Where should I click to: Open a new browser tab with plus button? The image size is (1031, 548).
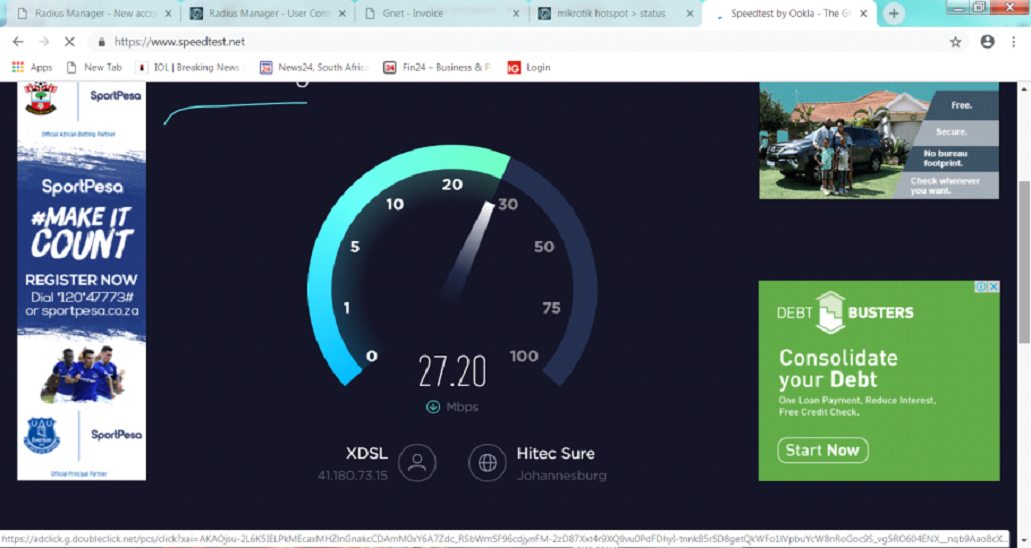[x=894, y=13]
